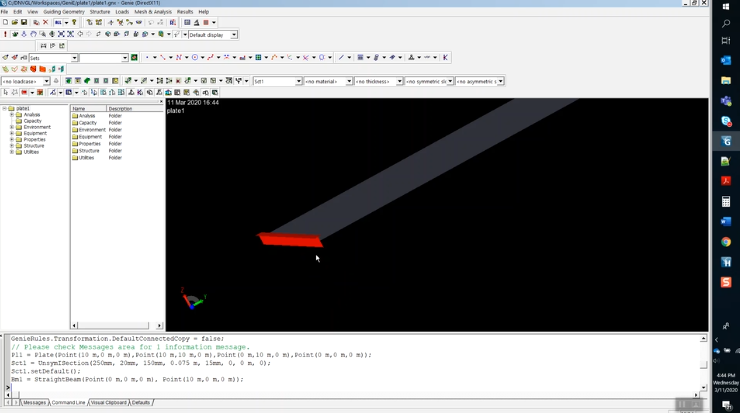Click the Name column header
740x413 pixels.
click(x=88, y=109)
